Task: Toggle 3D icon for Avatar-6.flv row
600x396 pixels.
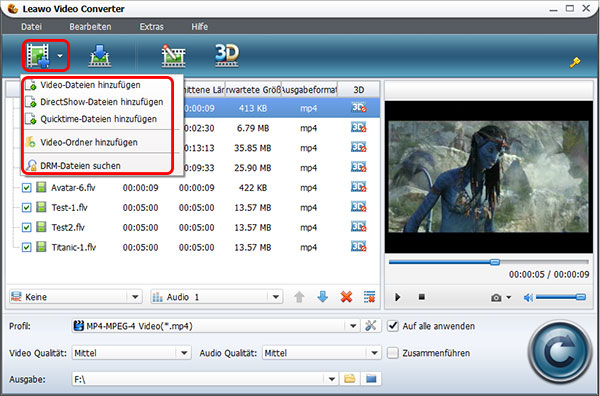Action: pos(359,187)
